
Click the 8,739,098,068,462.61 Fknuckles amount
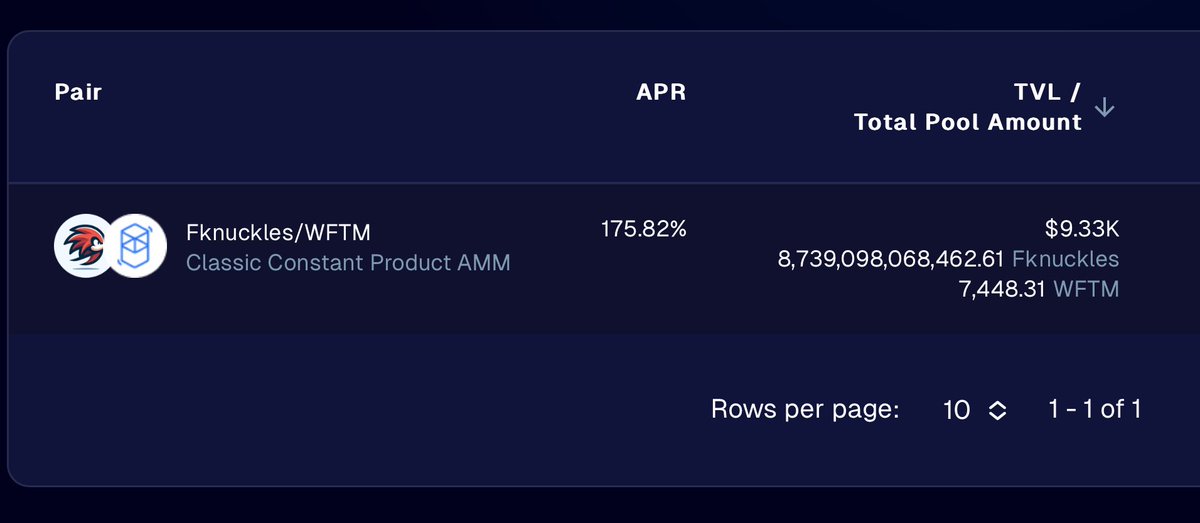pyautogui.click(x=890, y=259)
